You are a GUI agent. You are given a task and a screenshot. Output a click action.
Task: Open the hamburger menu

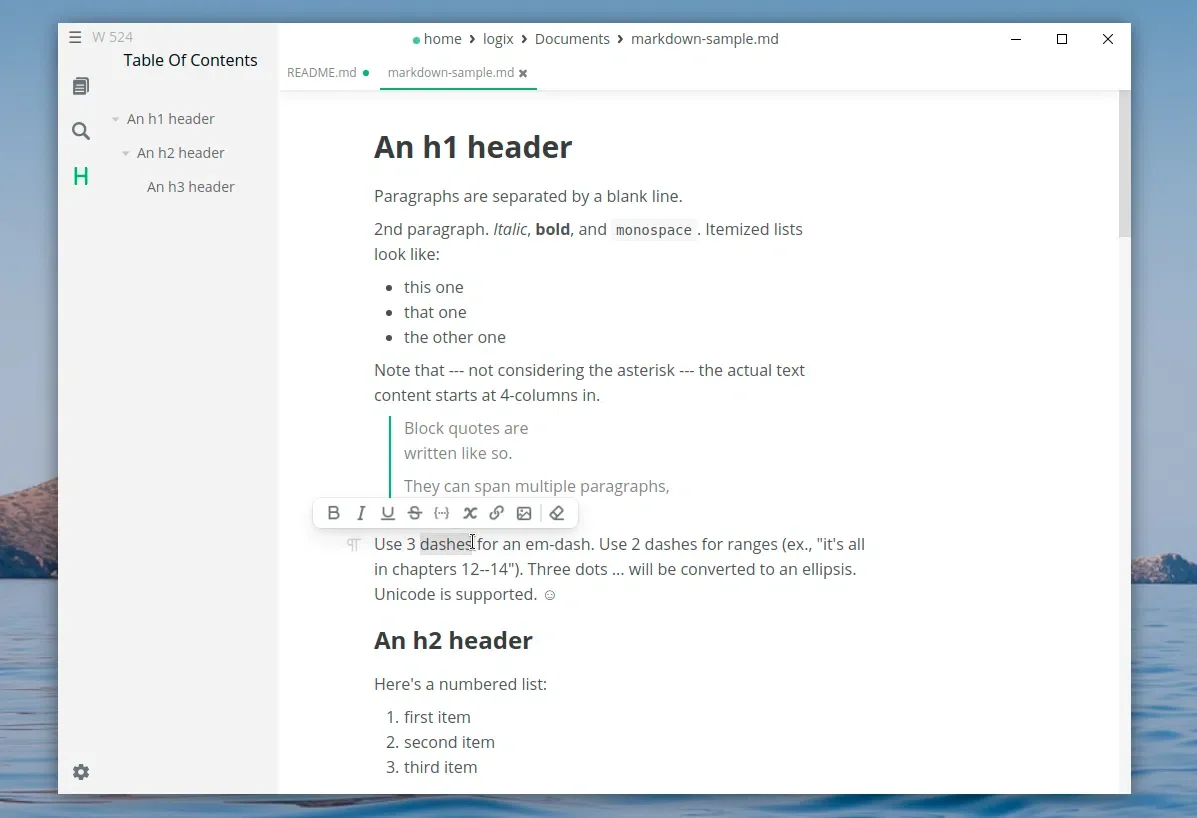pos(75,37)
